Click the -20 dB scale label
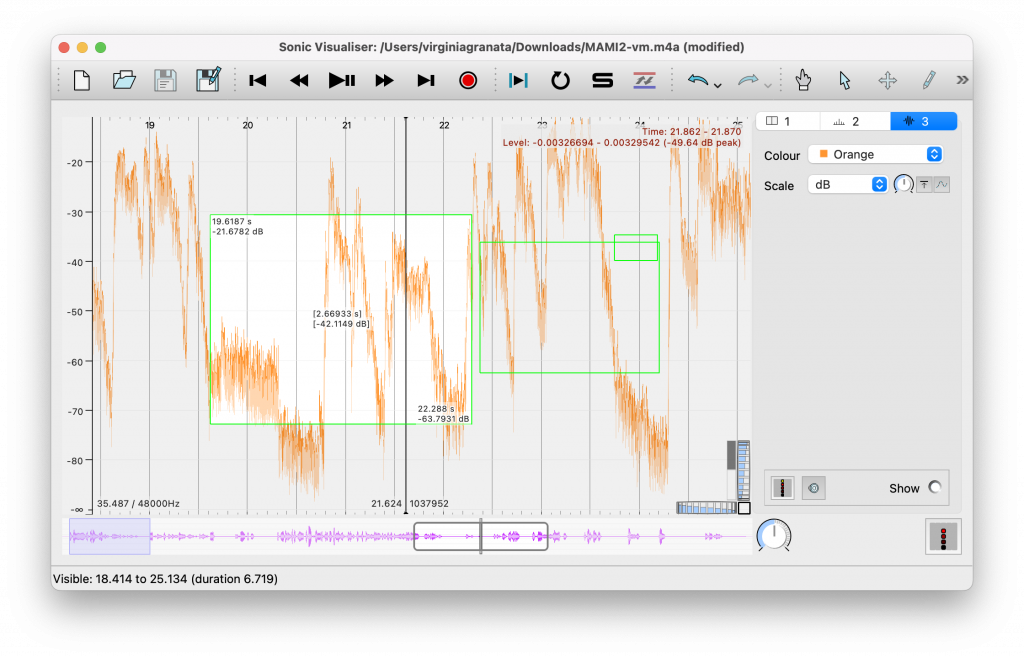The height and width of the screenshot is (658, 1024). 75,163
